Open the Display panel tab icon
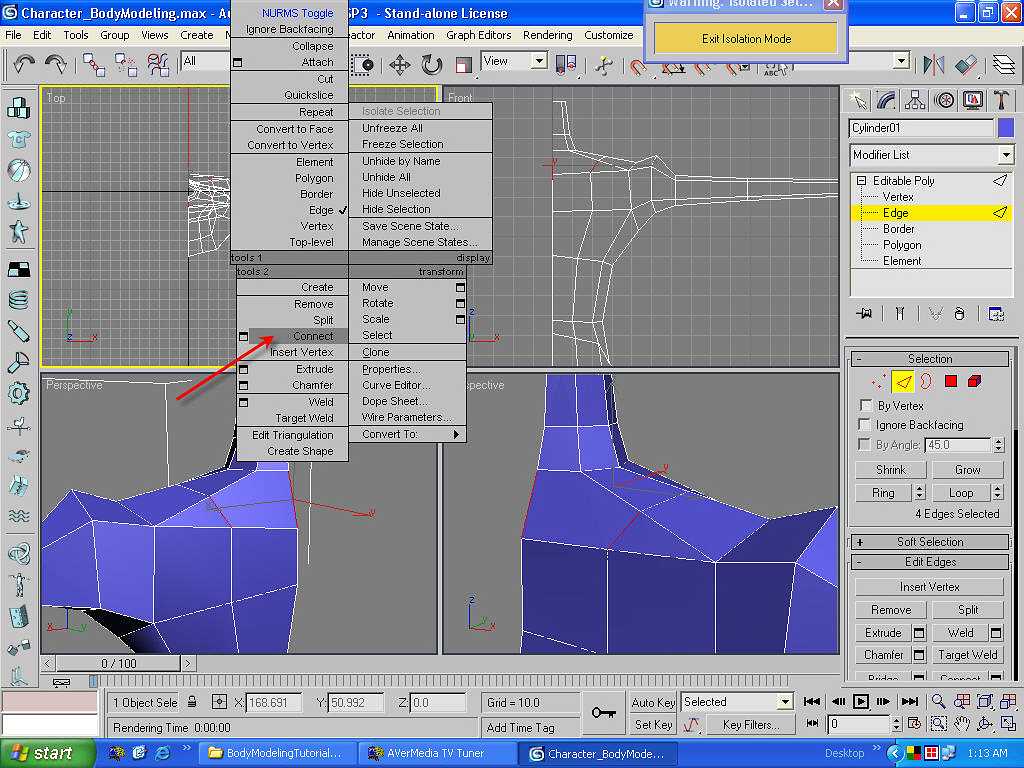The height and width of the screenshot is (768, 1024). pos(972,100)
